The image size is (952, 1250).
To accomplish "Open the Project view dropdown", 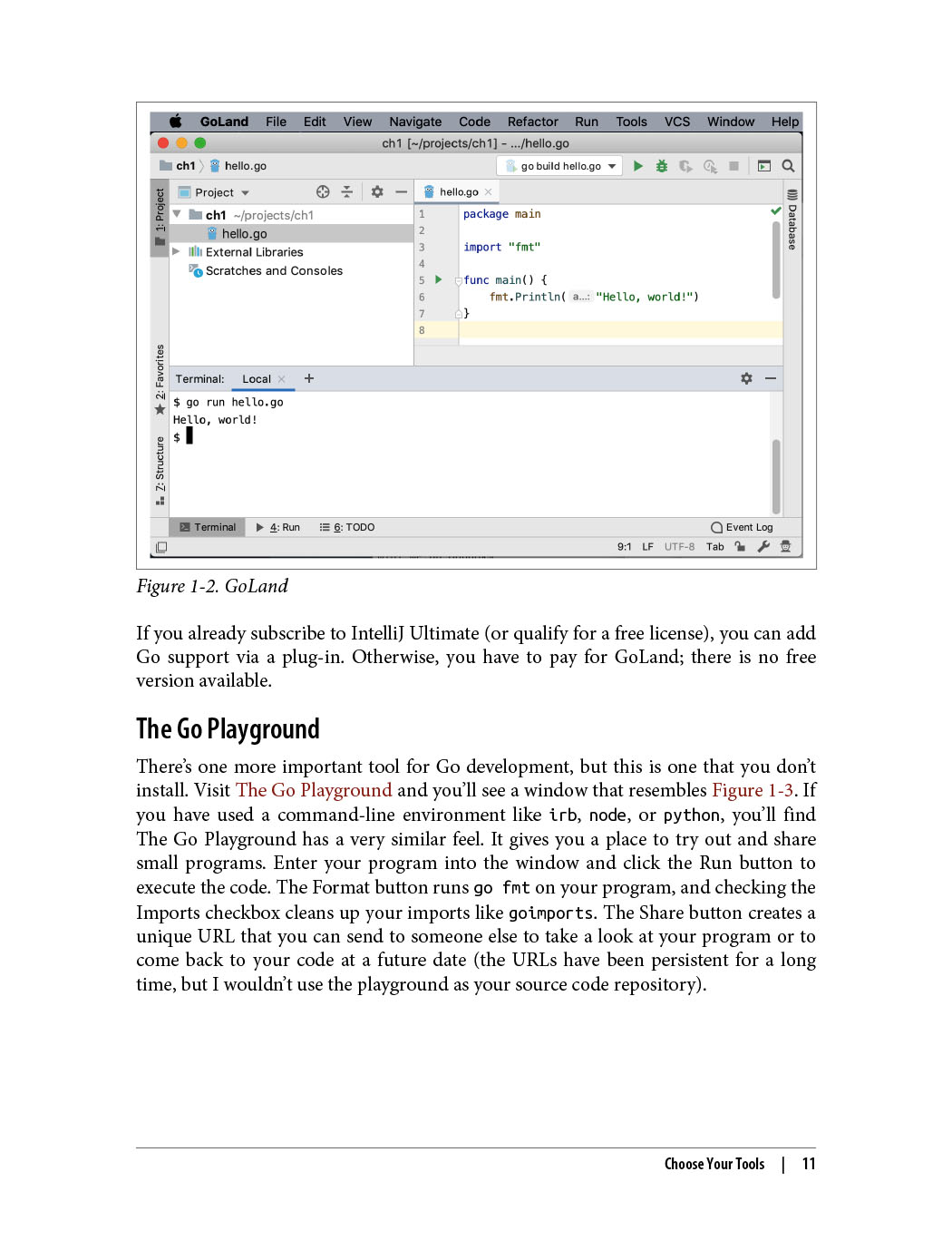I will tap(214, 192).
